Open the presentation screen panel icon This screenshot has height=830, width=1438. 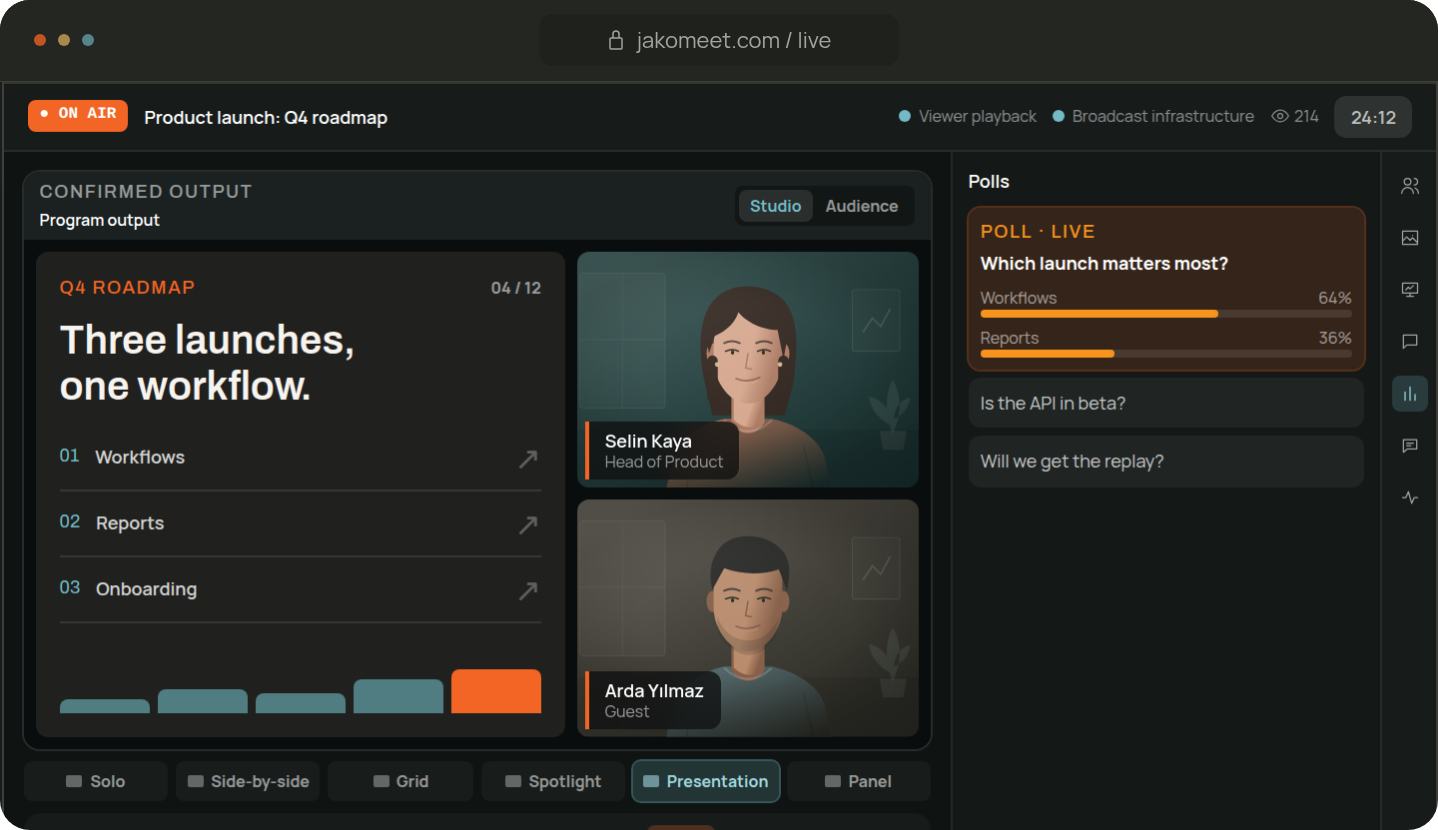(1410, 290)
